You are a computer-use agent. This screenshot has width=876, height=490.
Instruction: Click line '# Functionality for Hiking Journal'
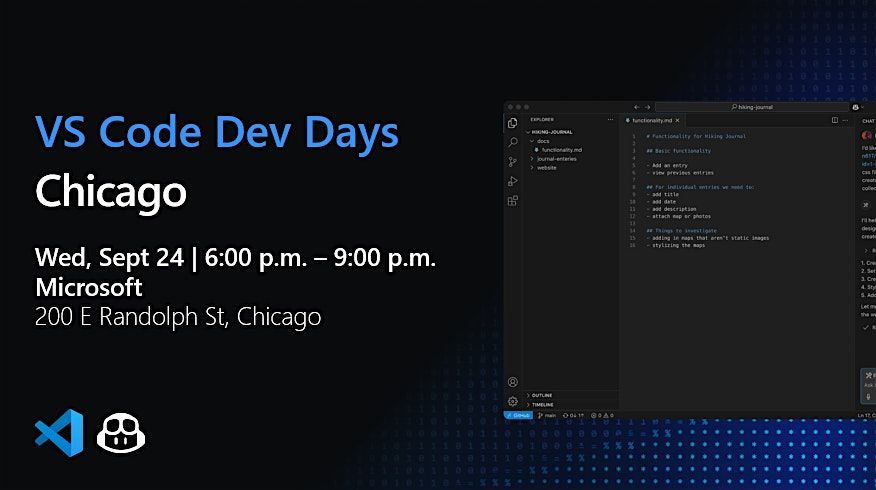coord(696,136)
